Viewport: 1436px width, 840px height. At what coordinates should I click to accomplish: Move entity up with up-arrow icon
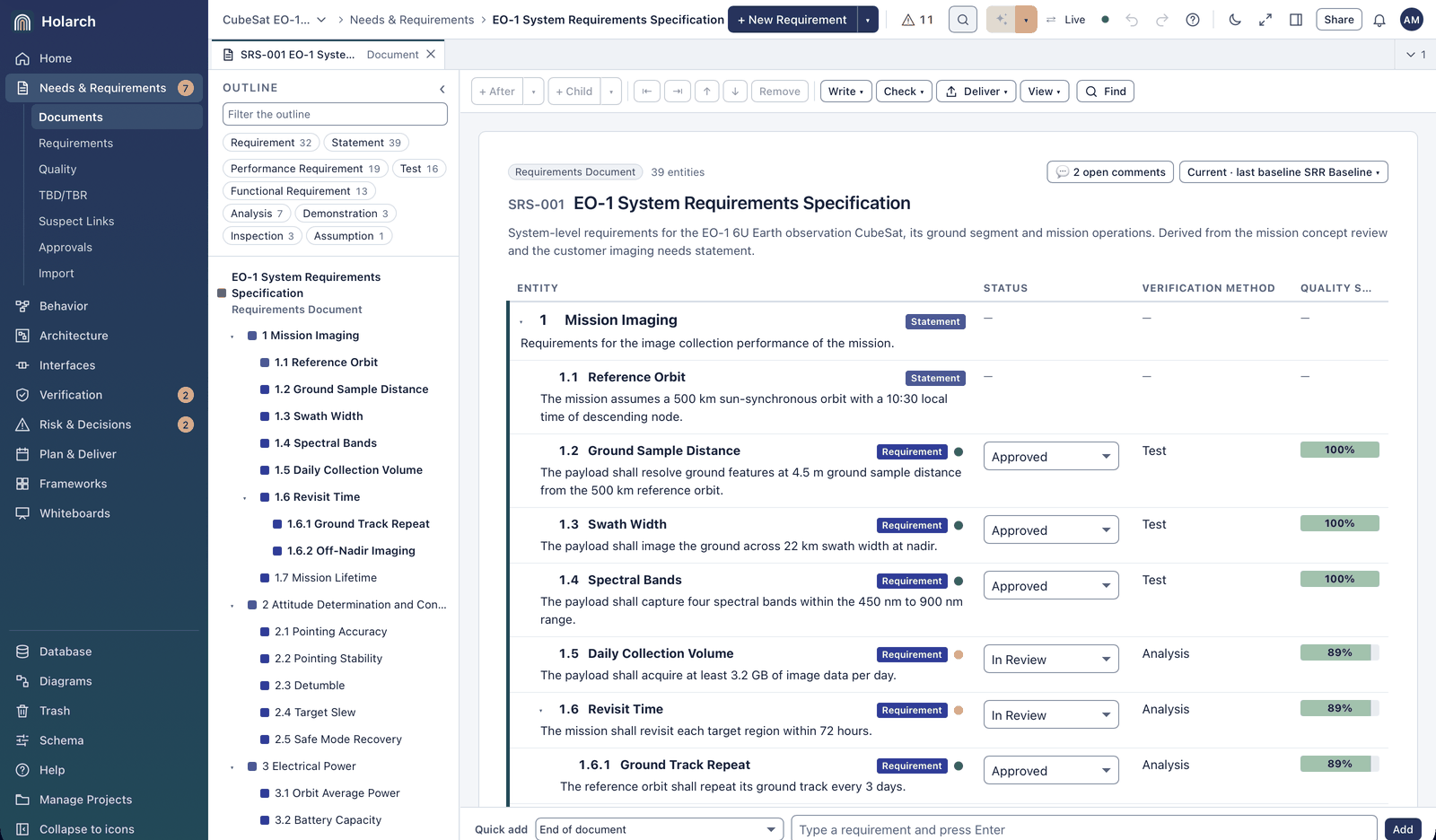707,92
